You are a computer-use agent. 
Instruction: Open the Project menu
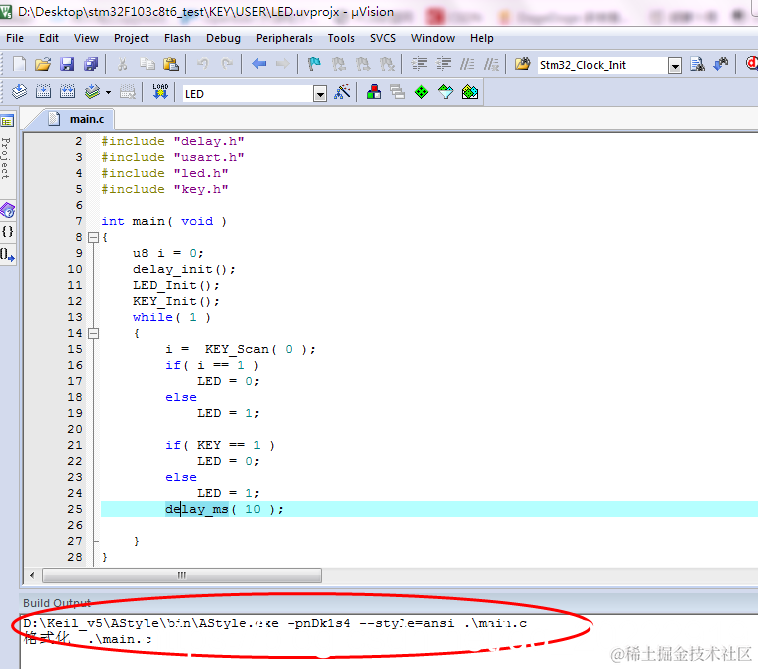pos(131,38)
